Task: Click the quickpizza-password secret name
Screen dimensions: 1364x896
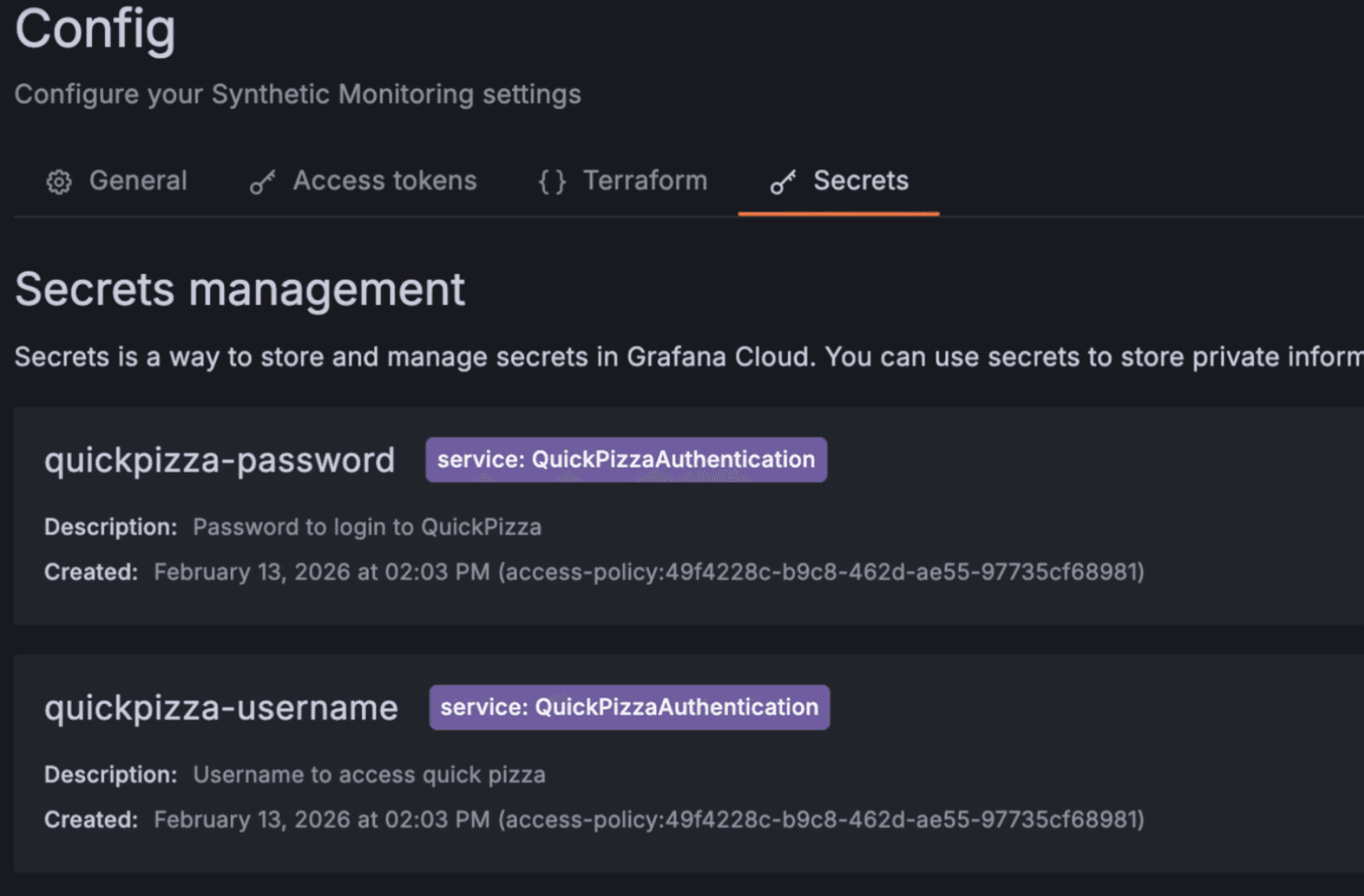Action: (x=219, y=459)
